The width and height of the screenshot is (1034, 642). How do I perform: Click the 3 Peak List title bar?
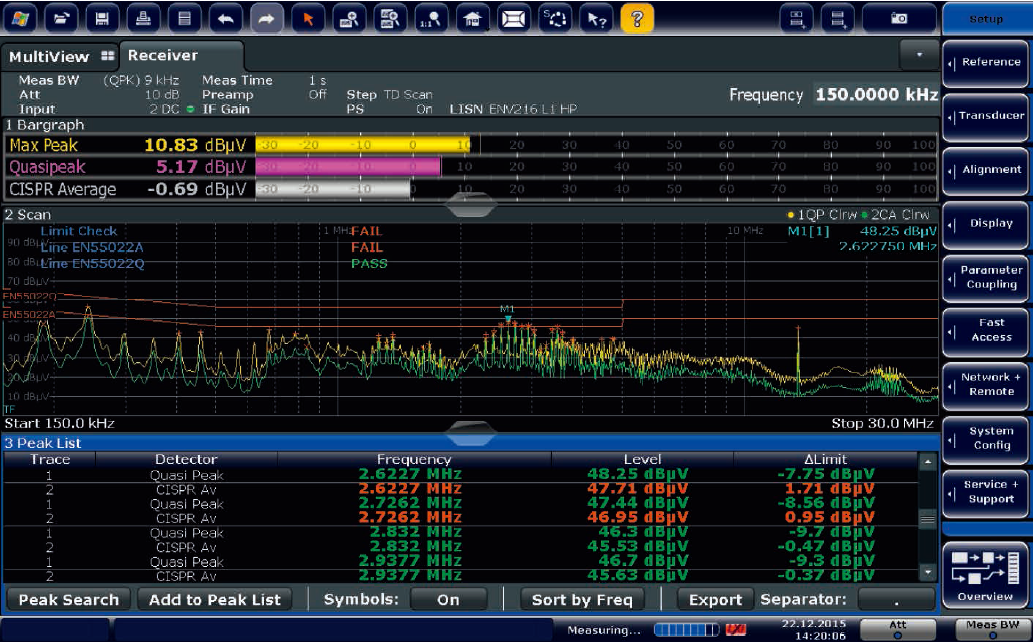pyautogui.click(x=470, y=443)
